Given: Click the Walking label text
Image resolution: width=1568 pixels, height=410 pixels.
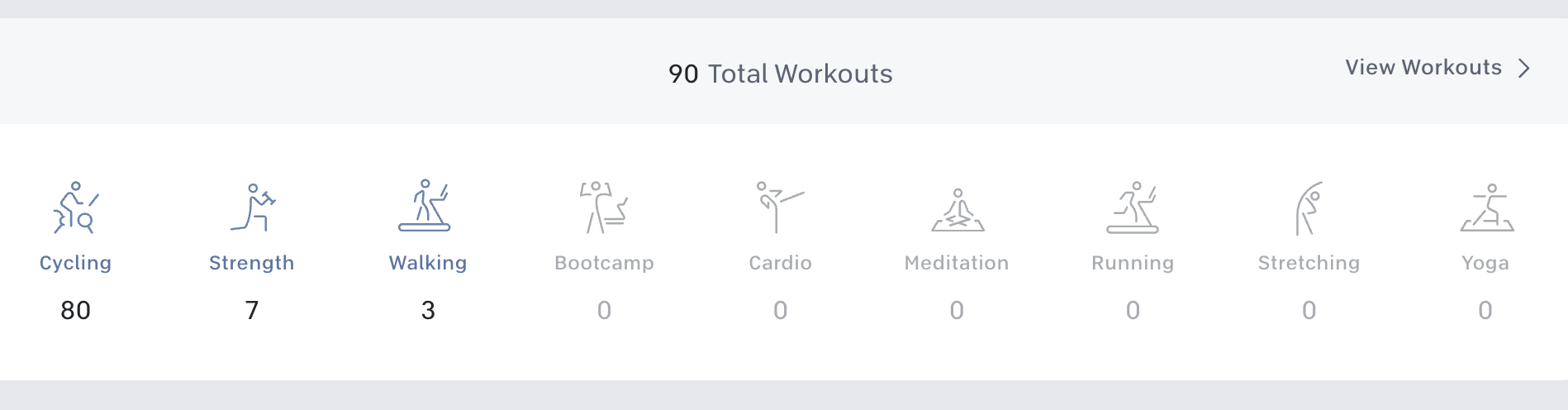Looking at the screenshot, I should point(428,263).
